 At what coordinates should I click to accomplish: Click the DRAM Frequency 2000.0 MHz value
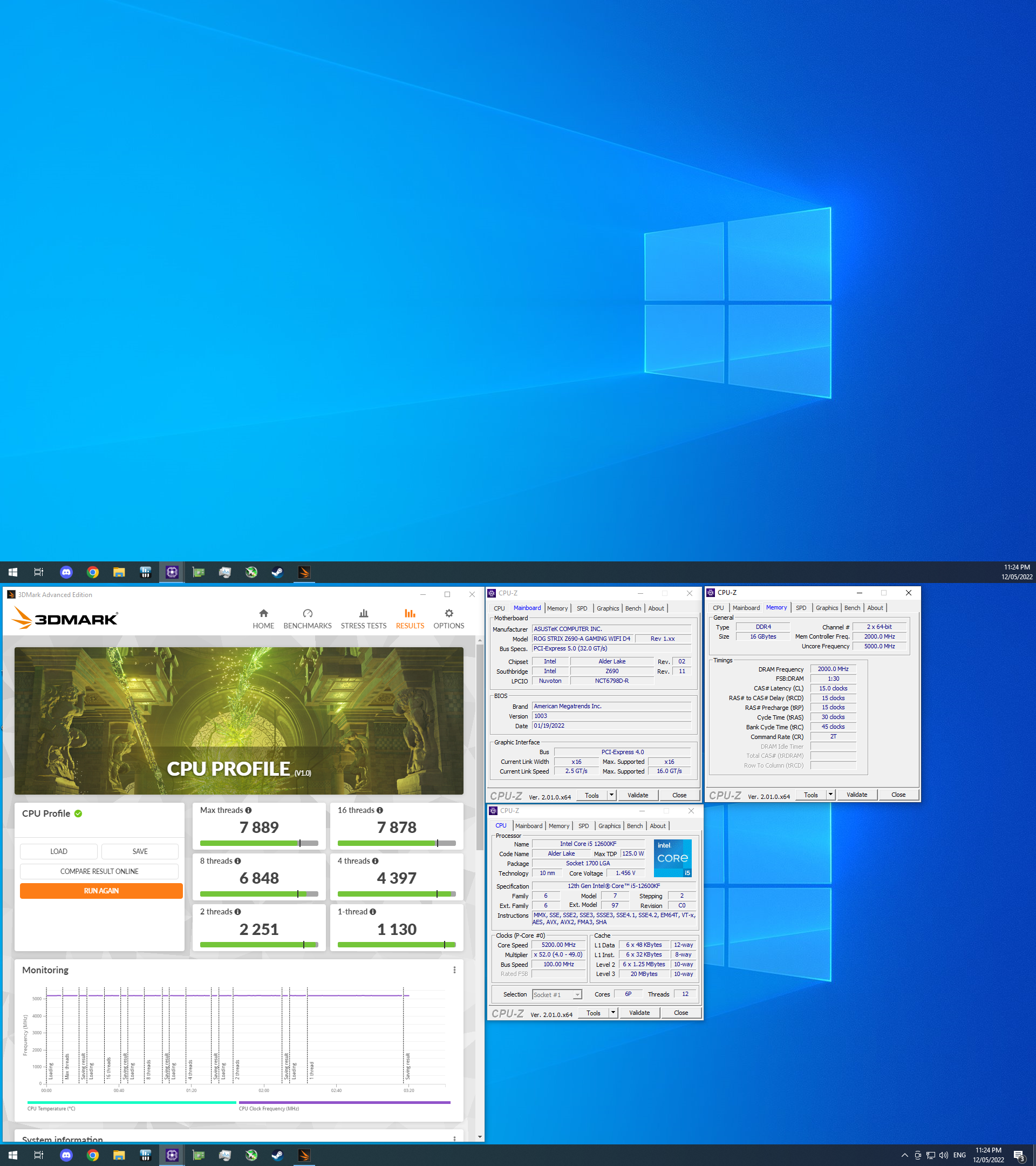(x=833, y=669)
